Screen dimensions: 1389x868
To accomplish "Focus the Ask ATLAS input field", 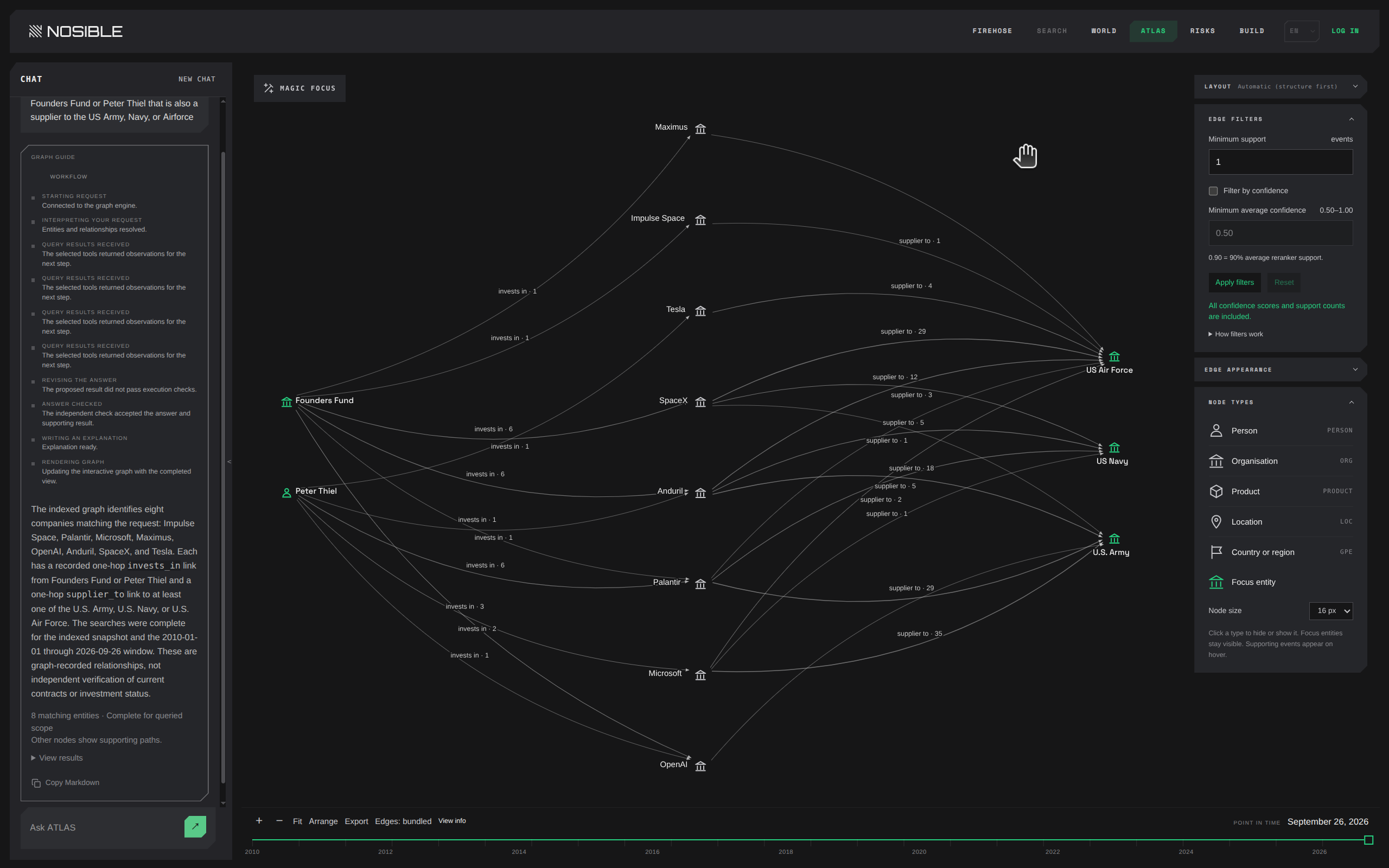I will (x=104, y=827).
